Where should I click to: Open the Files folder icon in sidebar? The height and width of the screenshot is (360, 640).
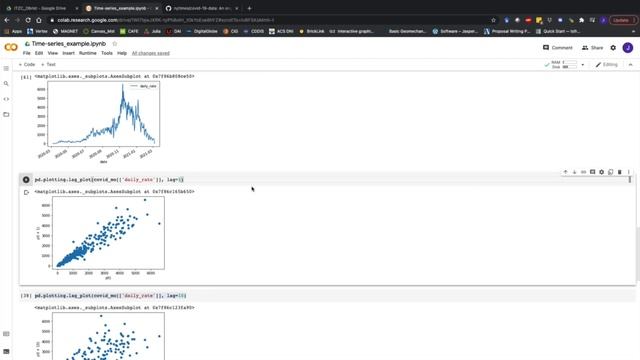pyautogui.click(x=6, y=115)
